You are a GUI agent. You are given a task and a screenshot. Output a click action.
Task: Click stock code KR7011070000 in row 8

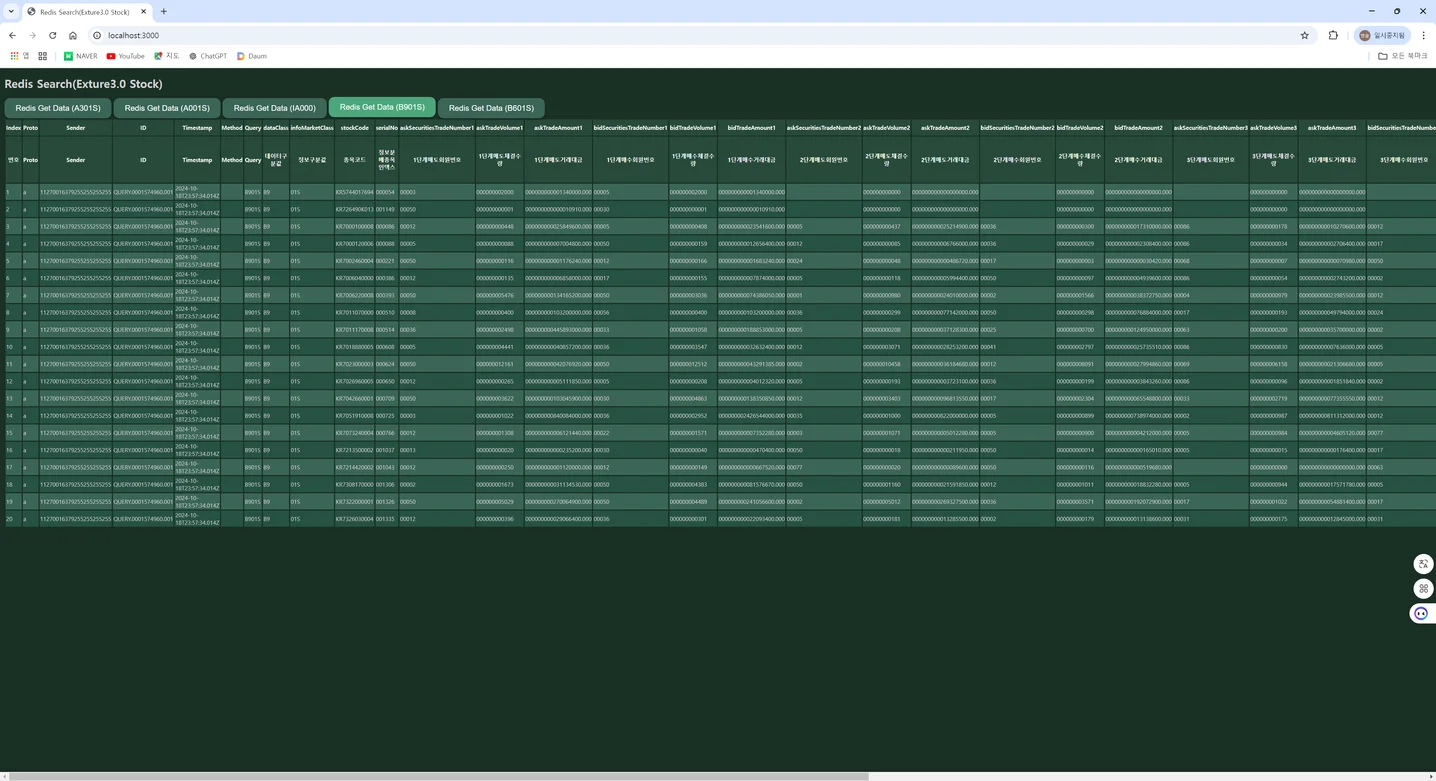(x=355, y=312)
